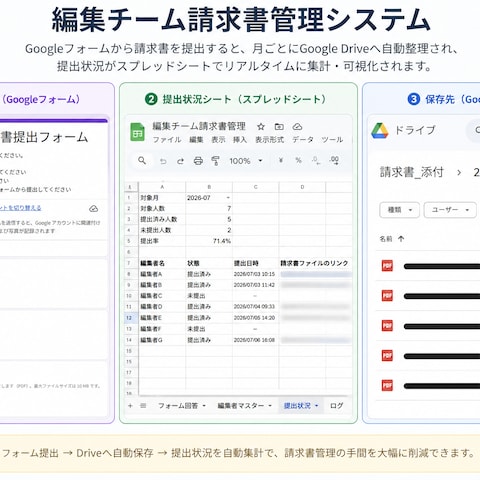This screenshot has height=480, width=480.
Task: Open the 種類 filter dropdown in Drive
Action: point(400,210)
